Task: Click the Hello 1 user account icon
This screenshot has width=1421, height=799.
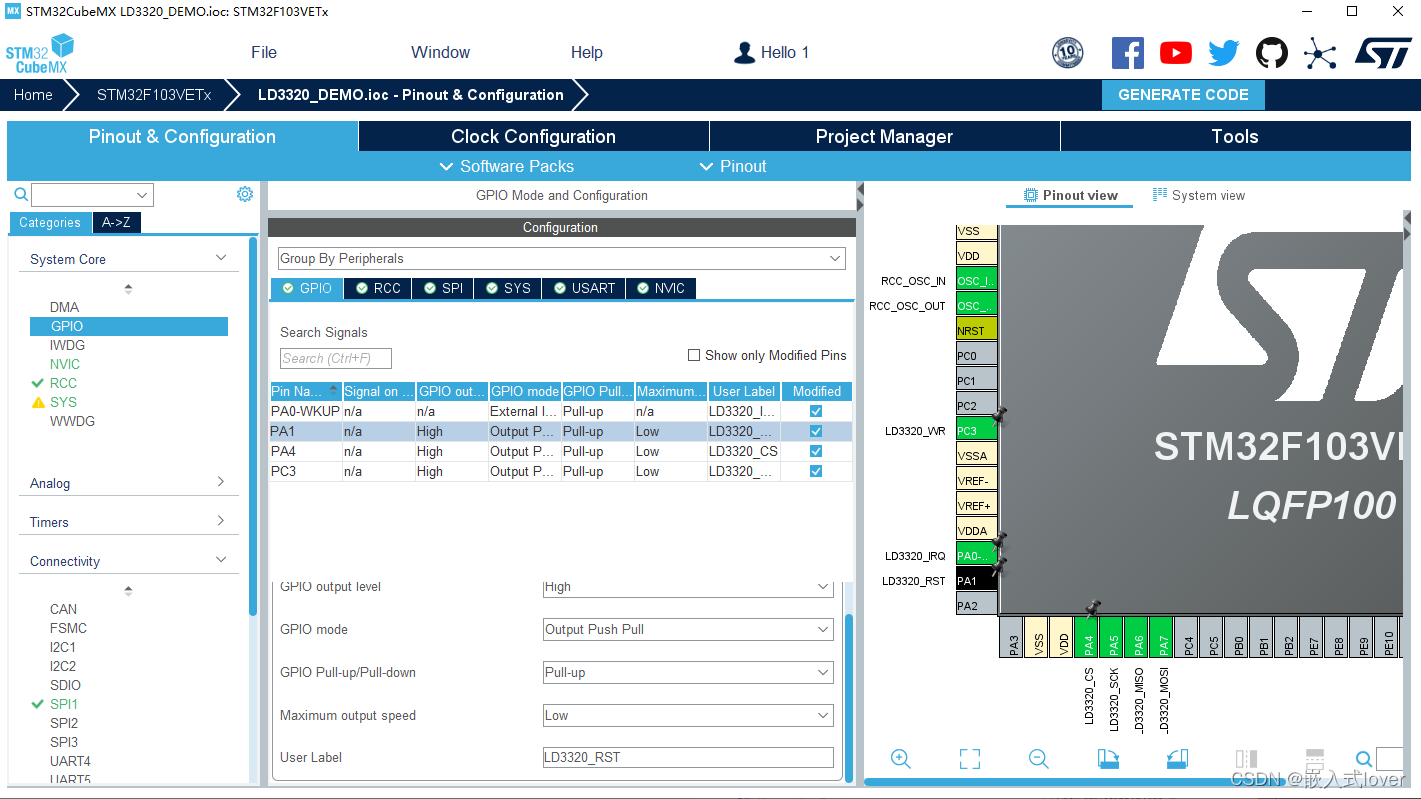Action: pos(744,53)
